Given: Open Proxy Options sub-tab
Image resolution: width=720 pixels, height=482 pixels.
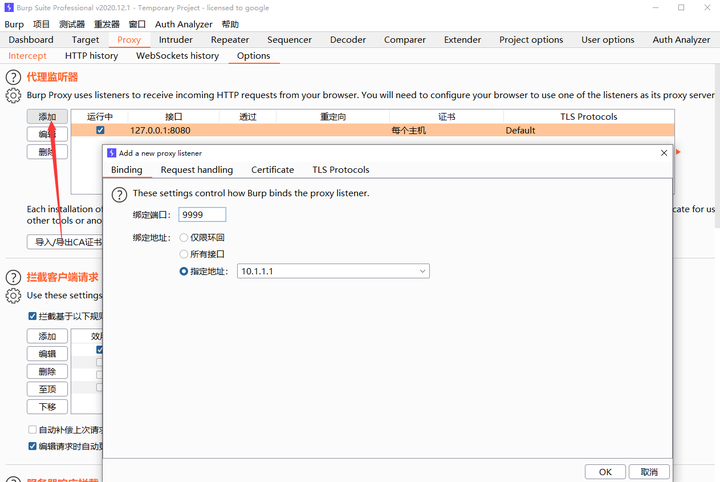Looking at the screenshot, I should click(x=253, y=56).
